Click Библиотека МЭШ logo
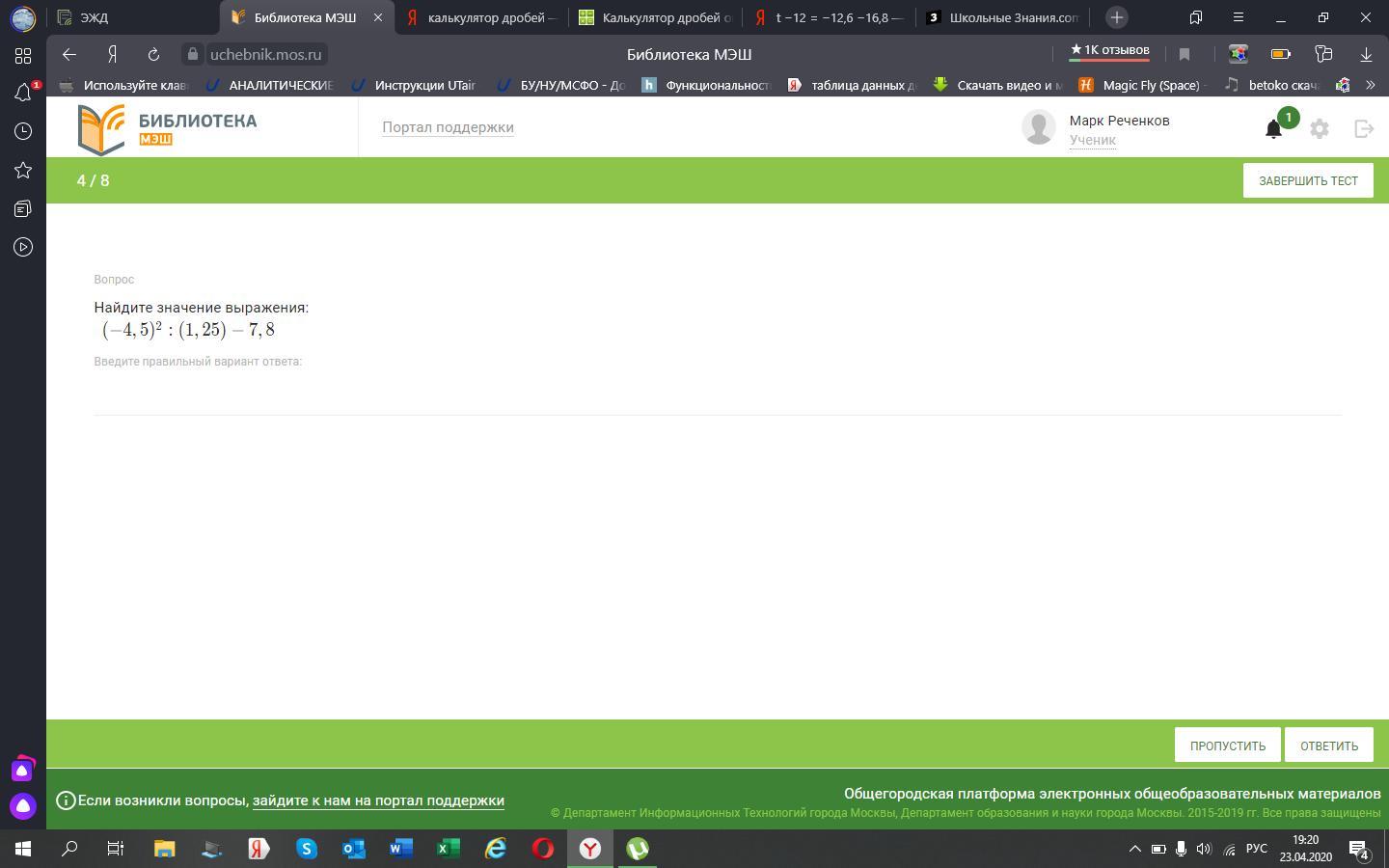 pos(167,129)
